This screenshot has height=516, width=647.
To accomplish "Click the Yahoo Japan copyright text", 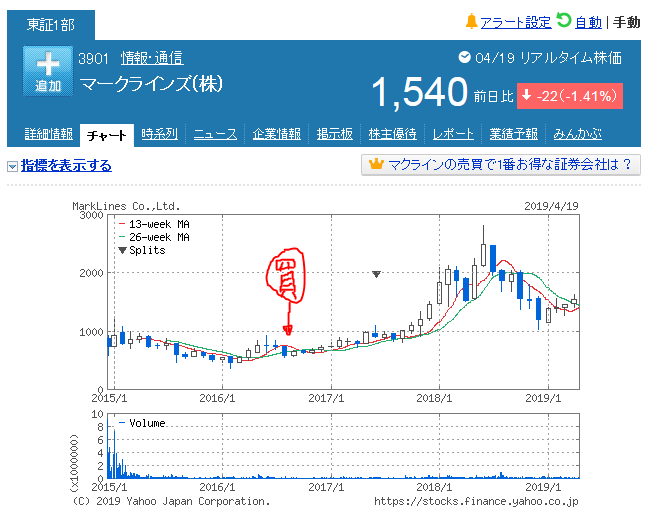I will pyautogui.click(x=171, y=501).
